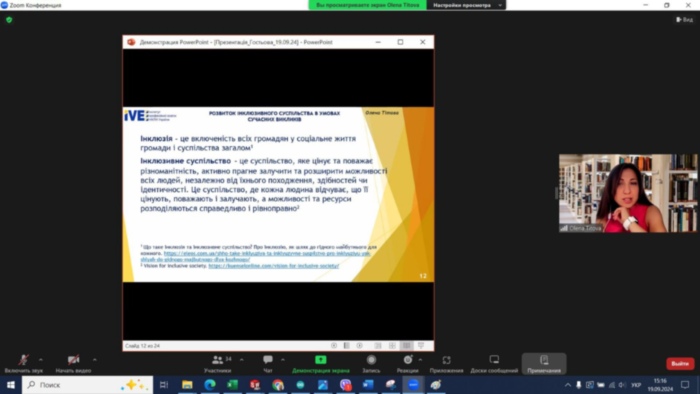700x394 pixels.
Task: Open the View Options dropdown at top
Action: click(467, 5)
